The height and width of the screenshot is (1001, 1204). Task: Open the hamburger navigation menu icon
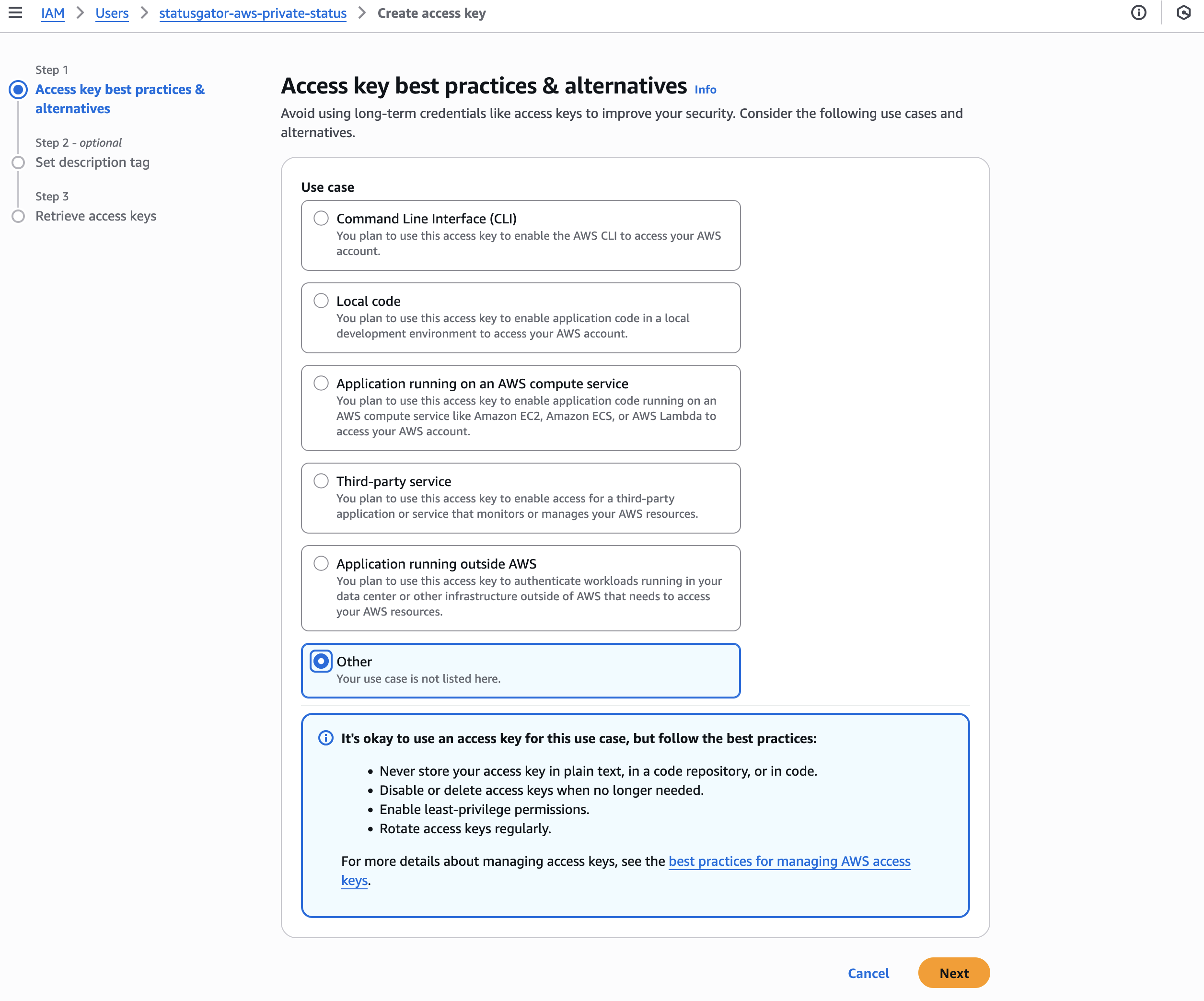click(x=15, y=12)
